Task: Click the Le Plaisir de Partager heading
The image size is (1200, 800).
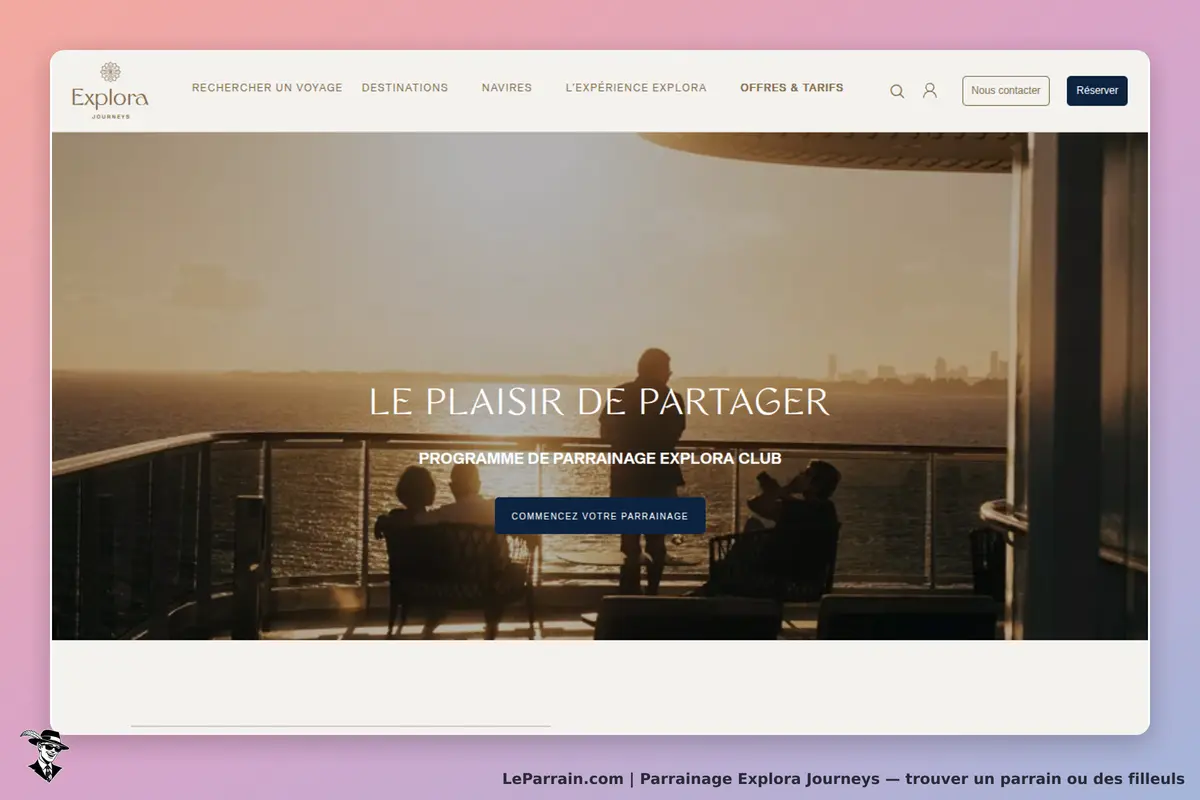Action: 600,402
